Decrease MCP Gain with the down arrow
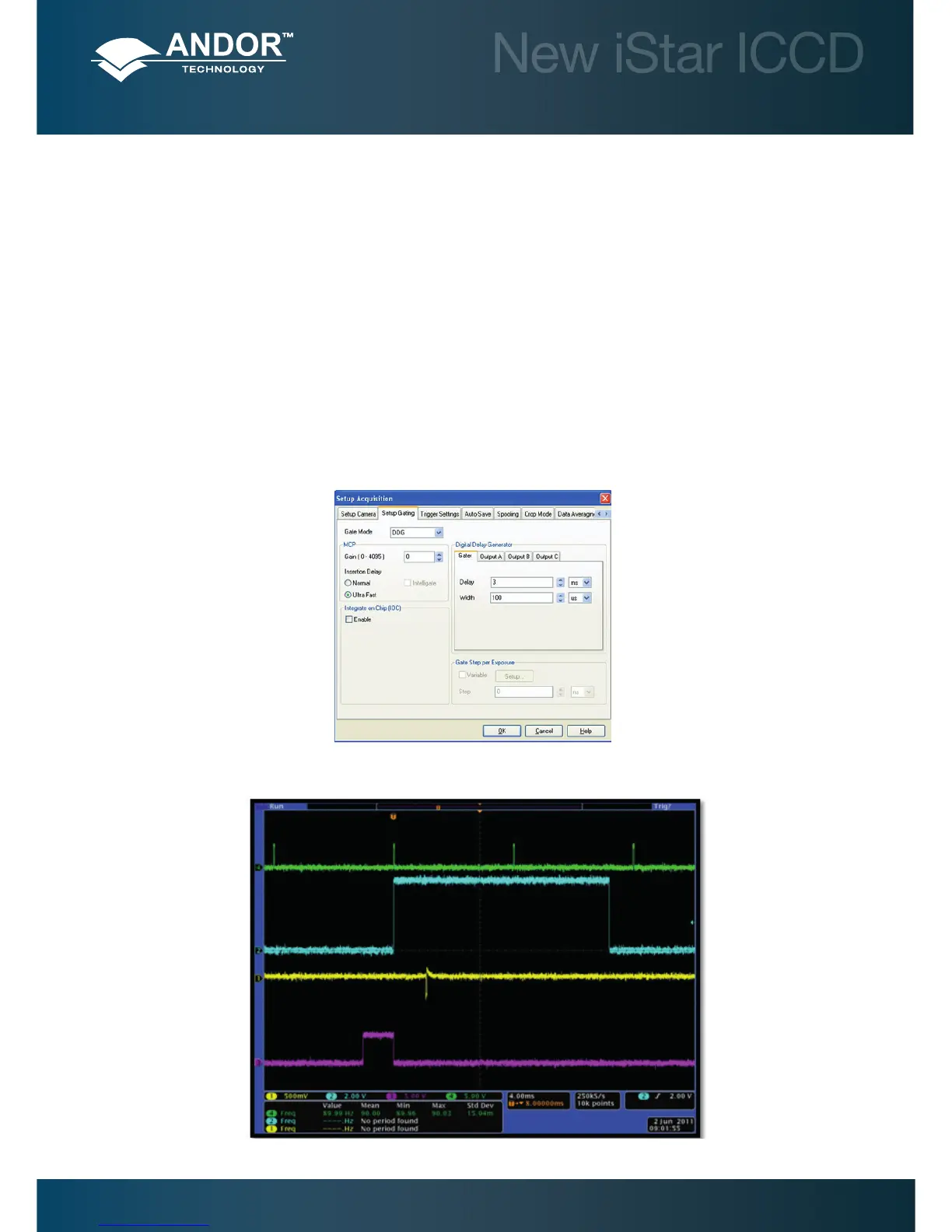The width and height of the screenshot is (952, 1232). coord(439,559)
